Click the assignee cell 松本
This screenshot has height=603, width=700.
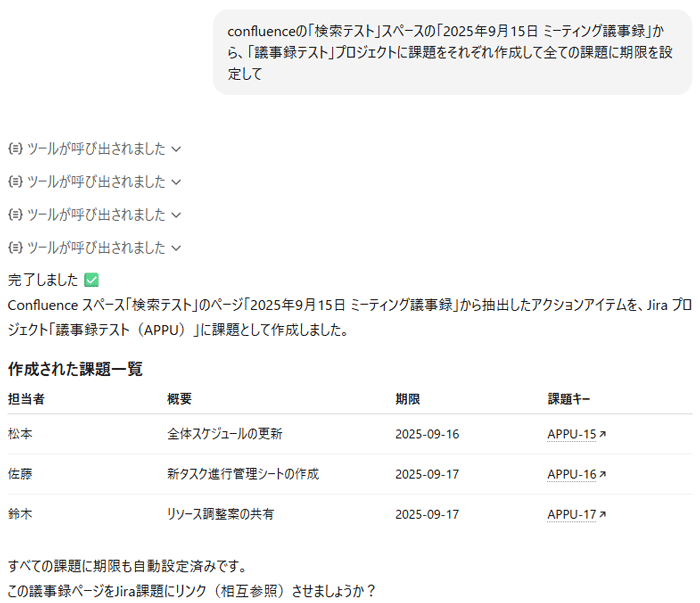click(20, 434)
